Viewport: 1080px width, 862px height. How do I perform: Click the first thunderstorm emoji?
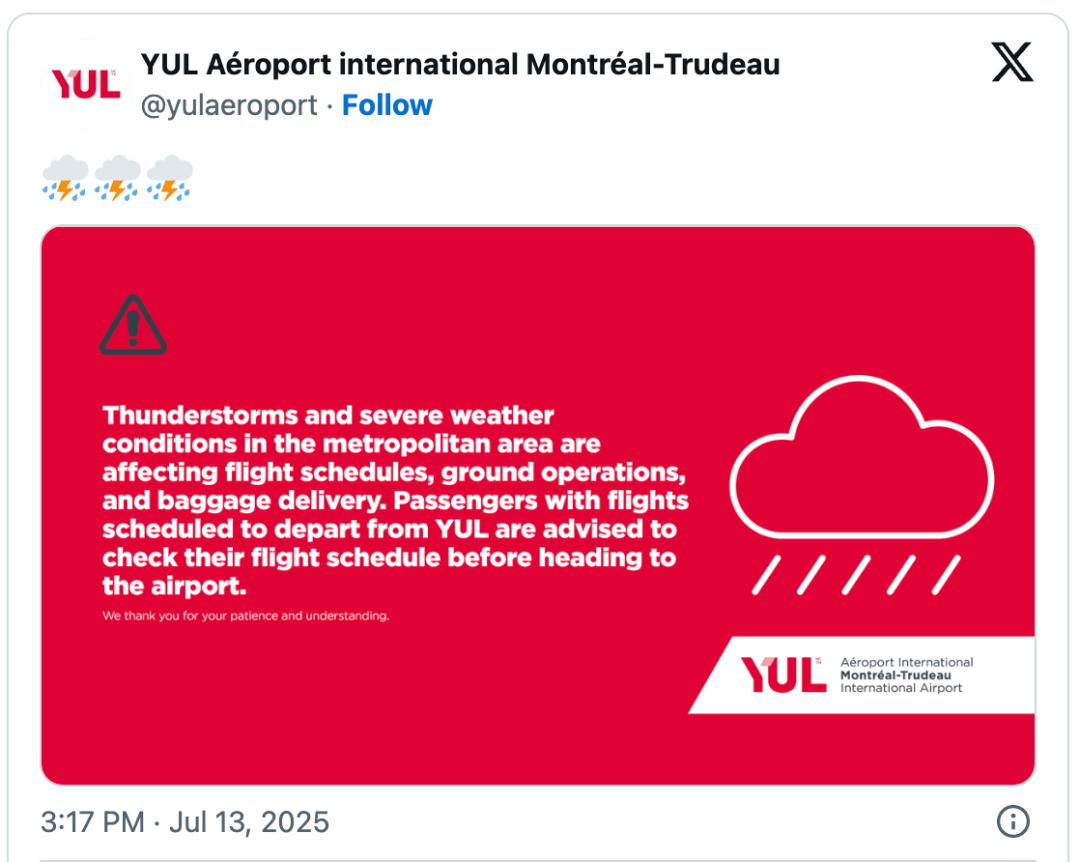65,178
